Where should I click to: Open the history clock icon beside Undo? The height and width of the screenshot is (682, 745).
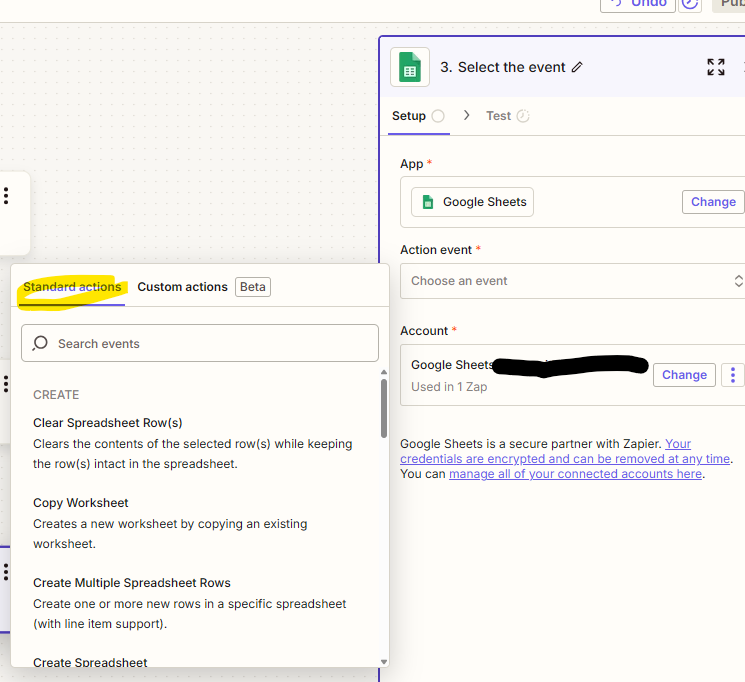pyautogui.click(x=690, y=4)
